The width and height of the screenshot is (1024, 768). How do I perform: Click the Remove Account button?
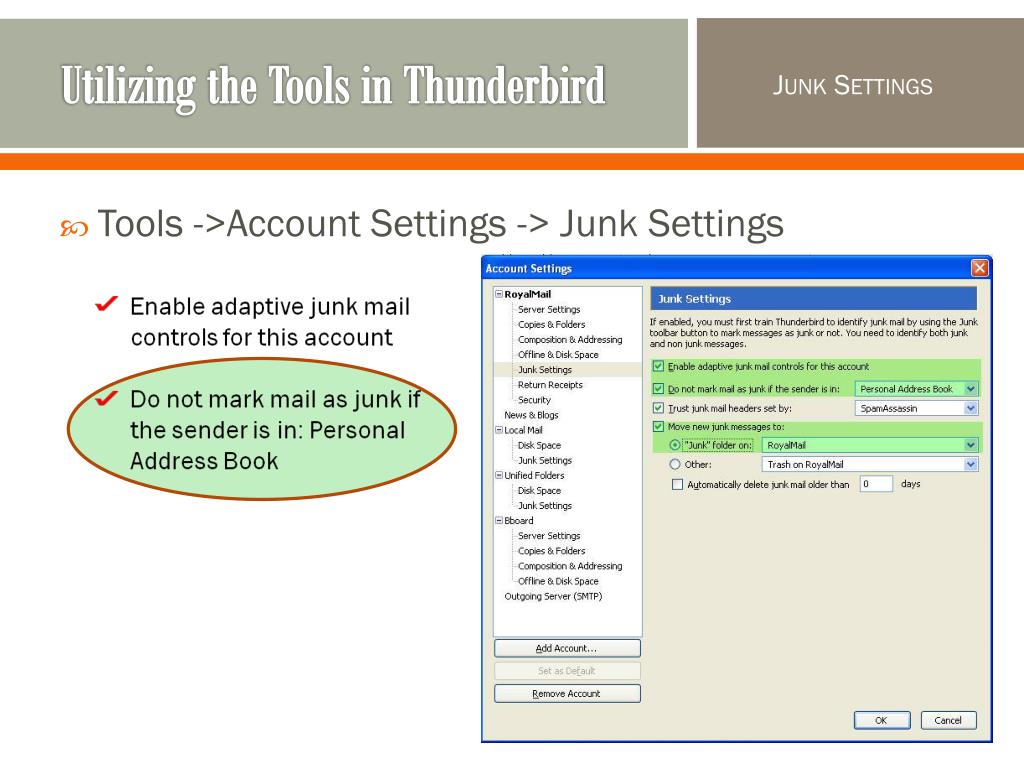[567, 694]
